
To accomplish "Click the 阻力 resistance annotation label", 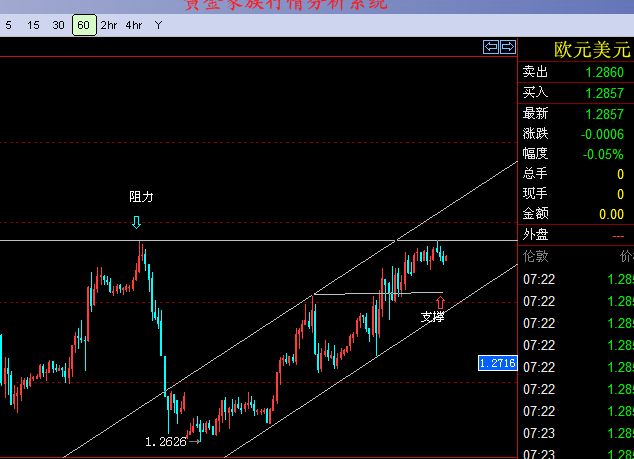I will 141,197.
